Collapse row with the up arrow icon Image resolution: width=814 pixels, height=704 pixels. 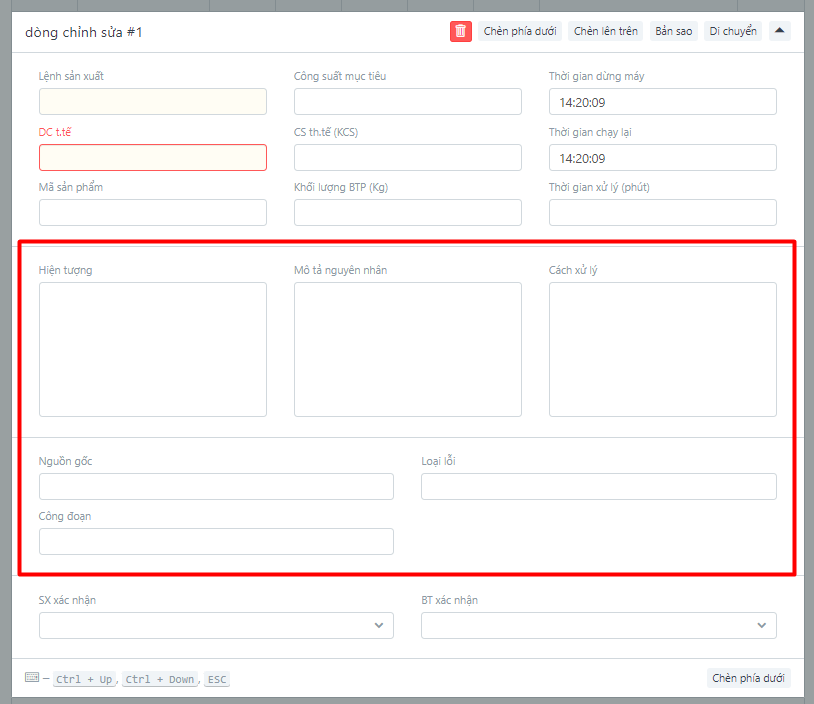pos(780,31)
